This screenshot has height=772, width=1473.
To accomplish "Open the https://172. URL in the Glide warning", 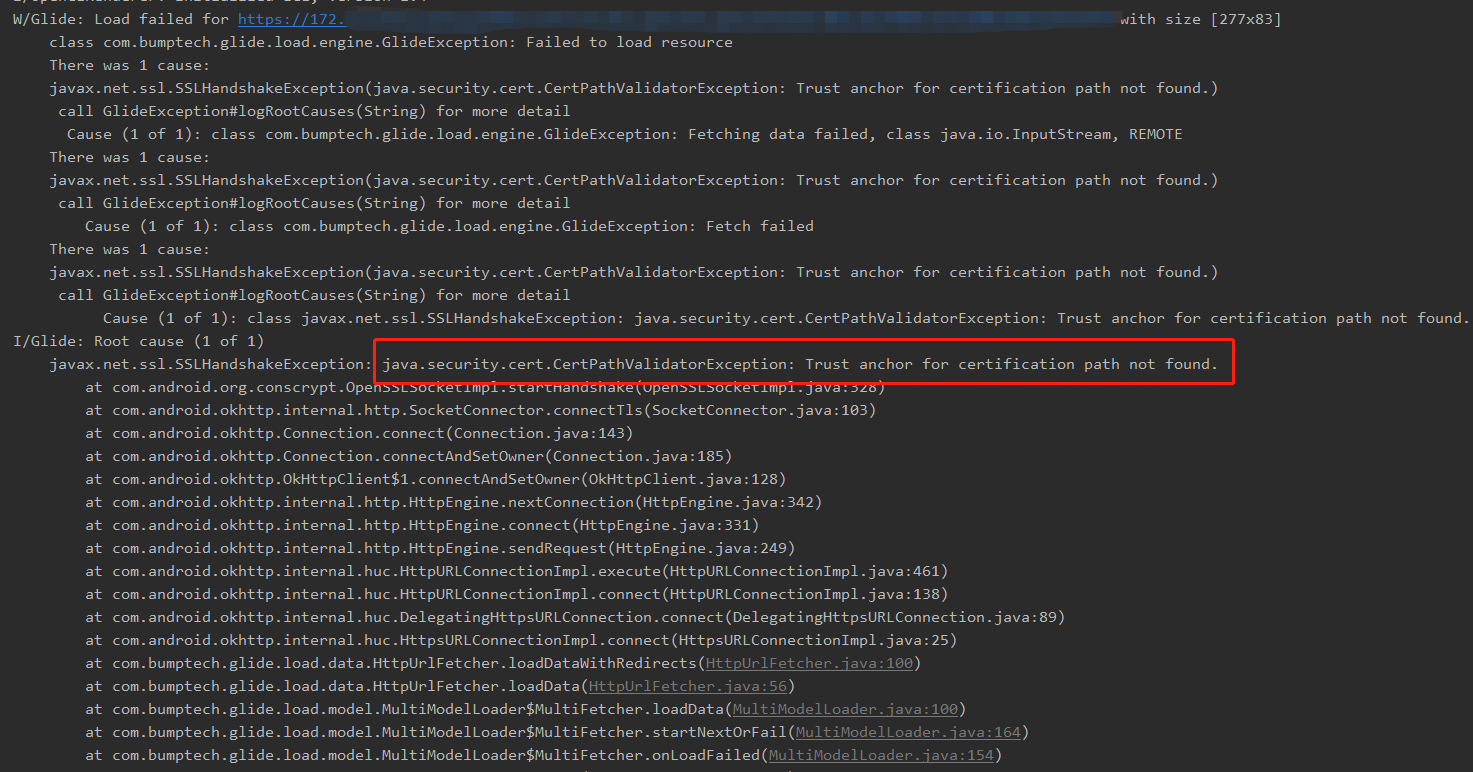I will coord(292,19).
